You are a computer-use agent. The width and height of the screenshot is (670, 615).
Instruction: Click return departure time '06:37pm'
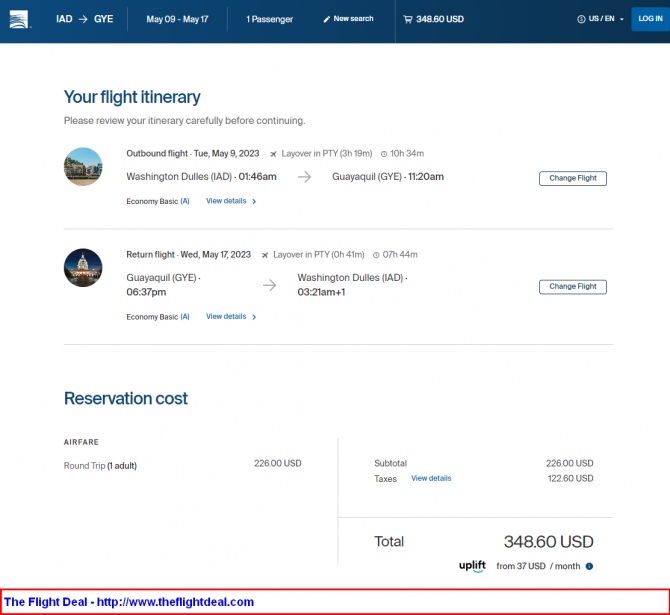pos(146,292)
